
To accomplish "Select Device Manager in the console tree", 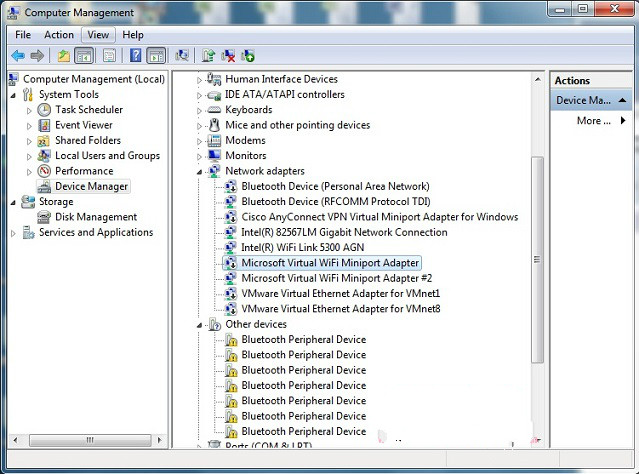I will pyautogui.click(x=92, y=186).
